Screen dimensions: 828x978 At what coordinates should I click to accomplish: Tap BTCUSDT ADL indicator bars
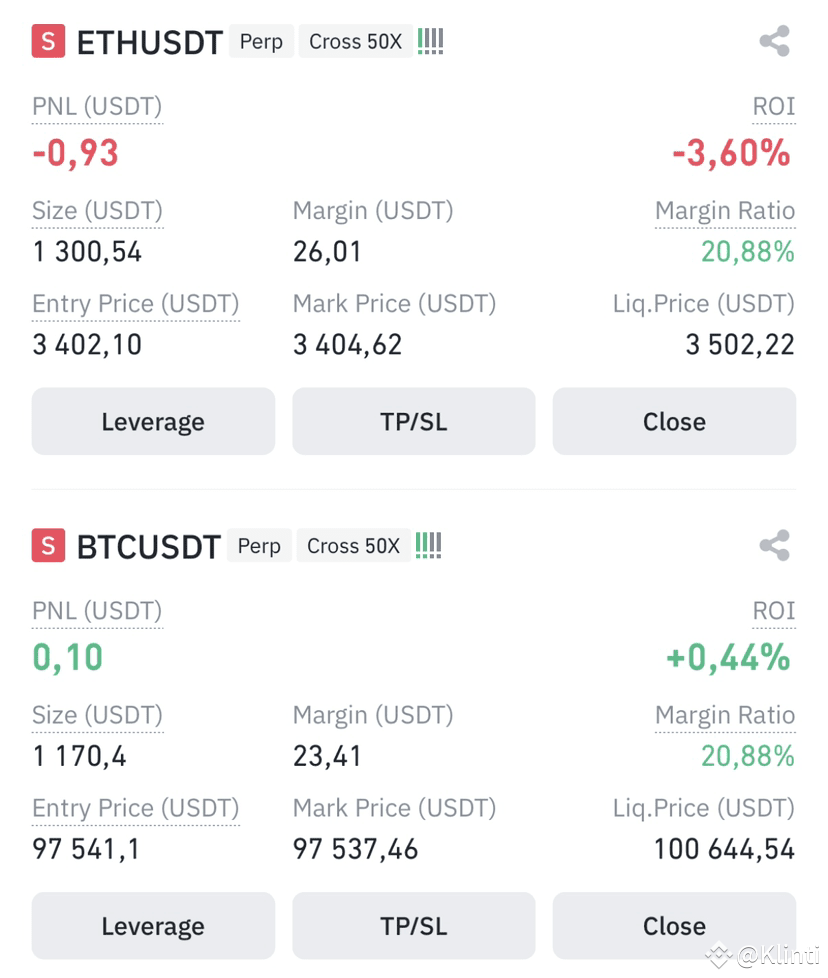[x=428, y=546]
